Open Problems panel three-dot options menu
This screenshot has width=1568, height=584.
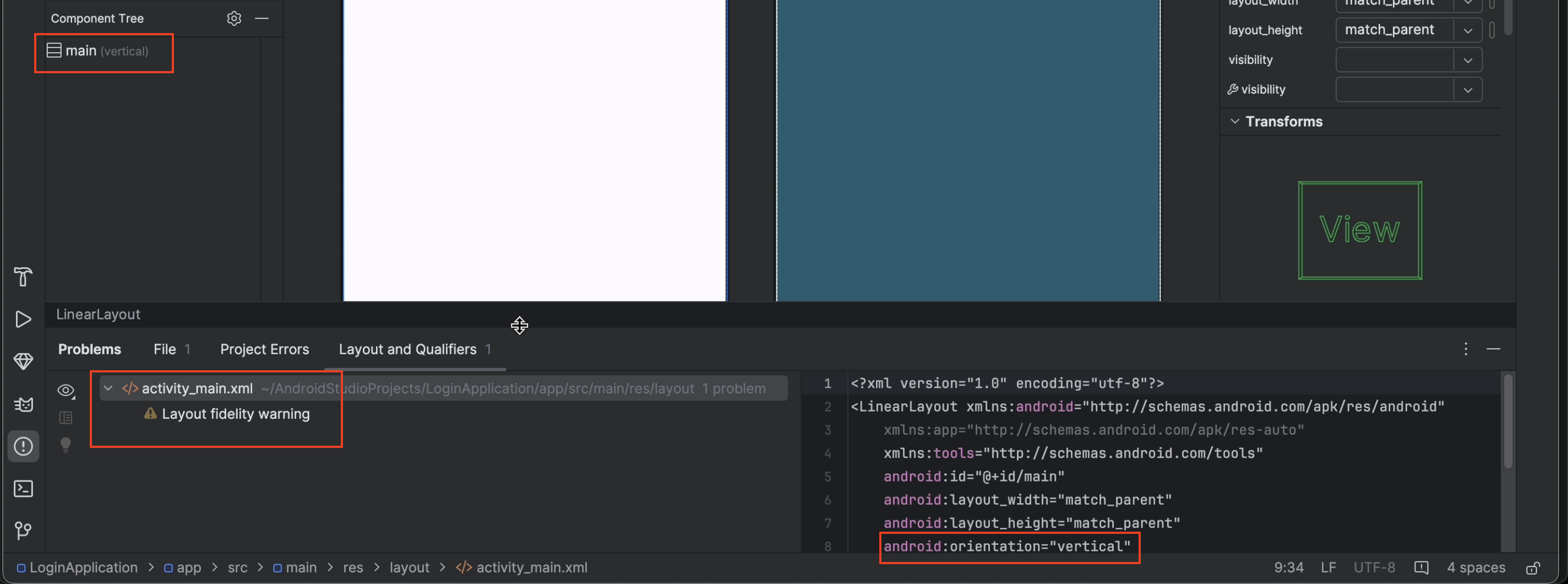(1466, 349)
